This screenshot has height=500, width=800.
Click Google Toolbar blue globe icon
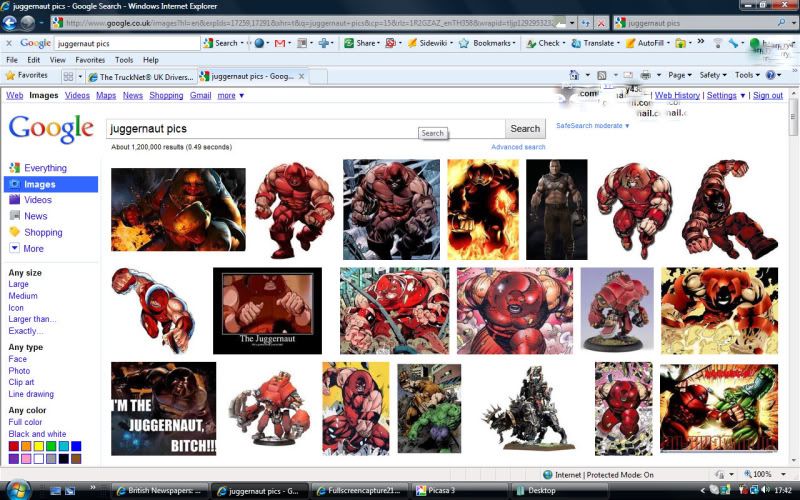click(259, 43)
